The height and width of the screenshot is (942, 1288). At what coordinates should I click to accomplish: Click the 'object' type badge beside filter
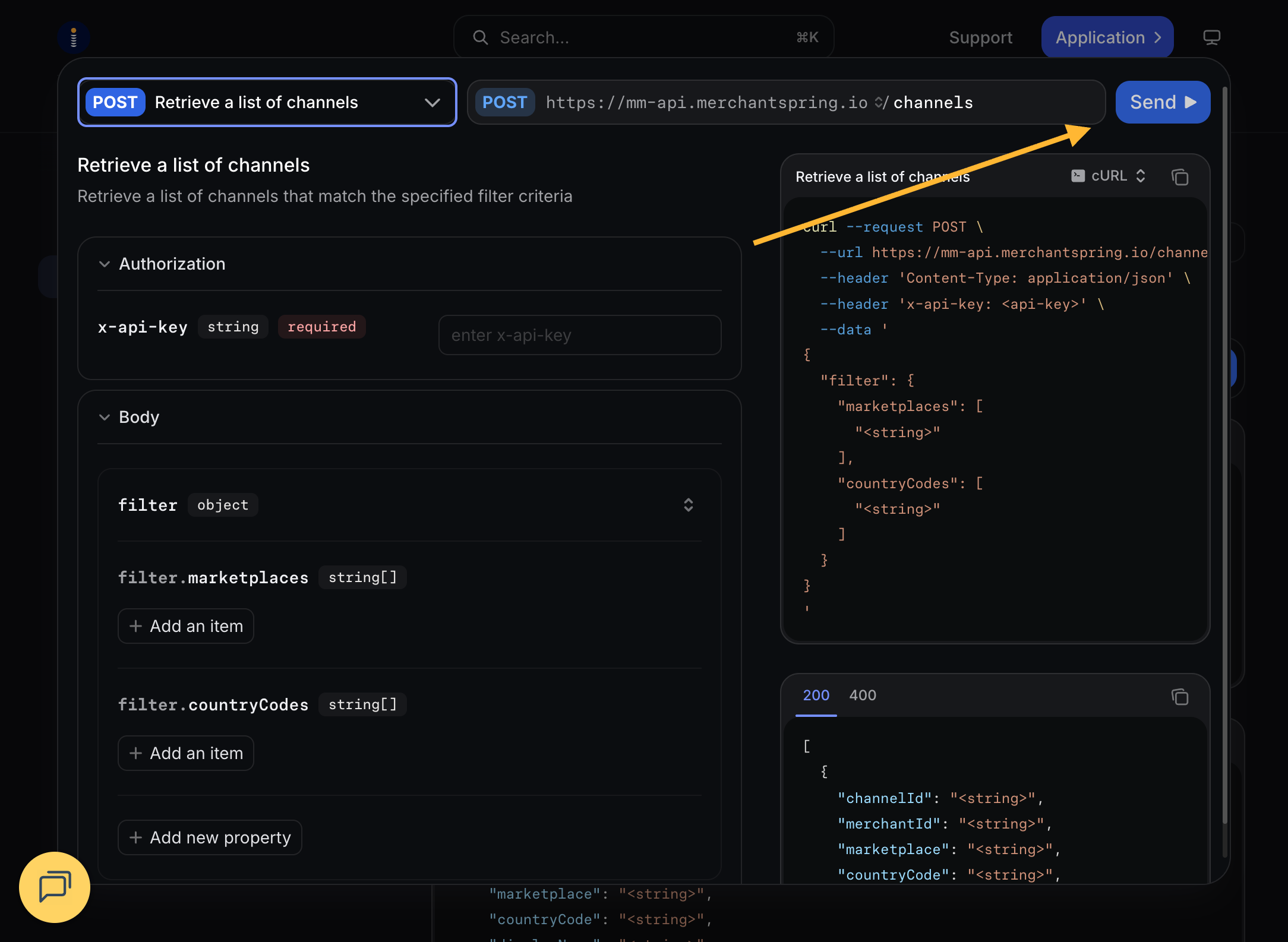point(223,505)
